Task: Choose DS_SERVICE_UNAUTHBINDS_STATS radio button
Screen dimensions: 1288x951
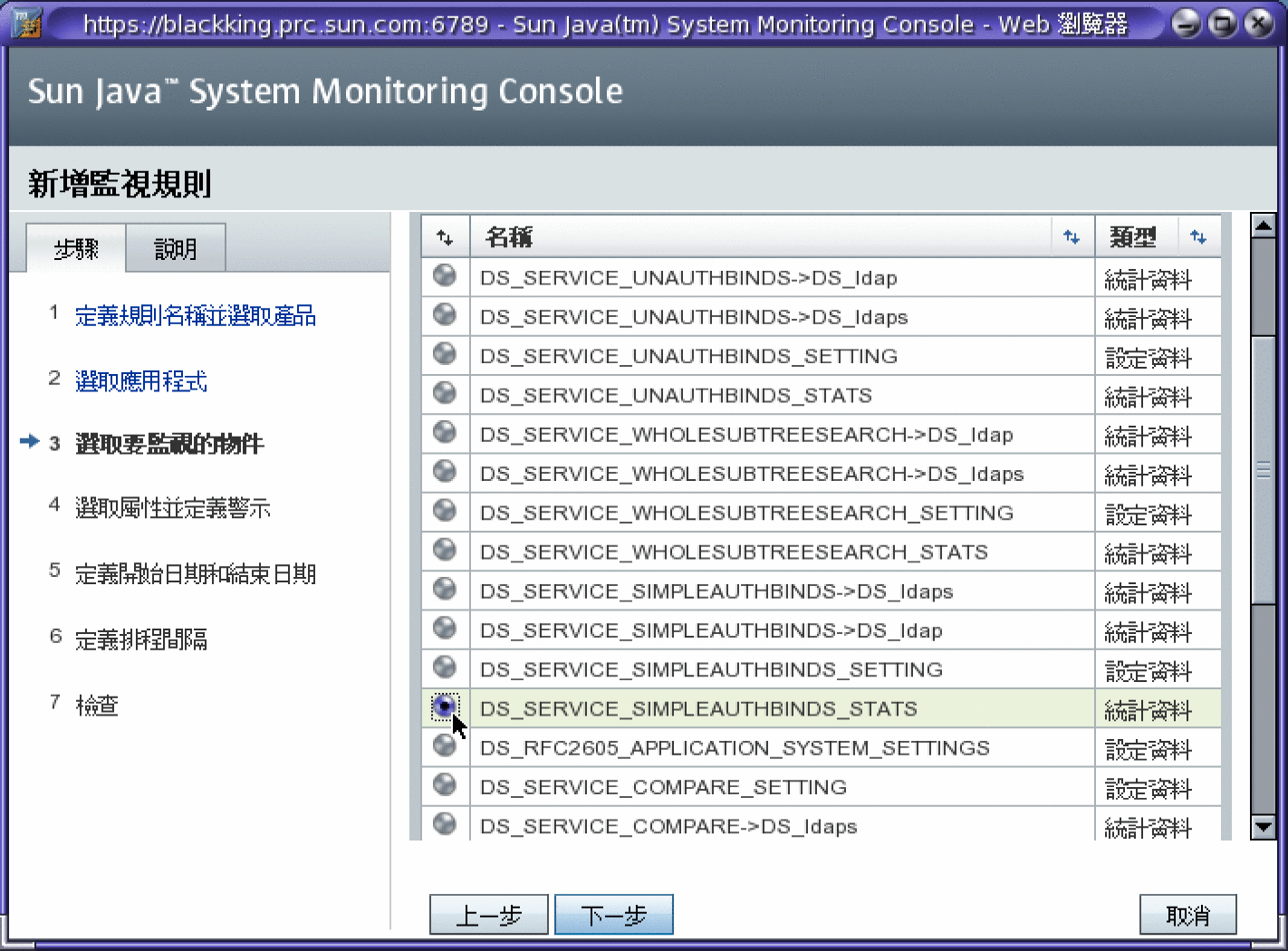Action: [x=445, y=392]
